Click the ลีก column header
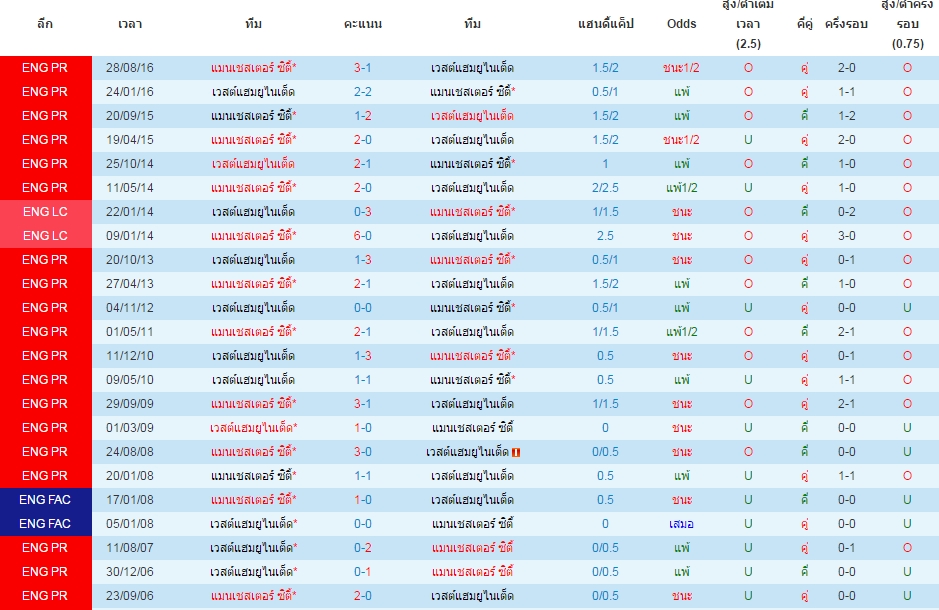This screenshot has width=939, height=610. tap(45, 24)
